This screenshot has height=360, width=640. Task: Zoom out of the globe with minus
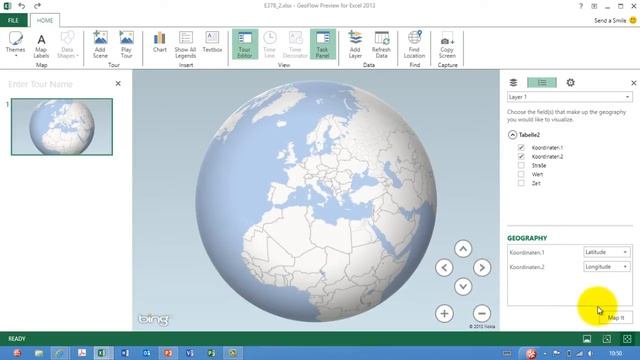pyautogui.click(x=482, y=313)
